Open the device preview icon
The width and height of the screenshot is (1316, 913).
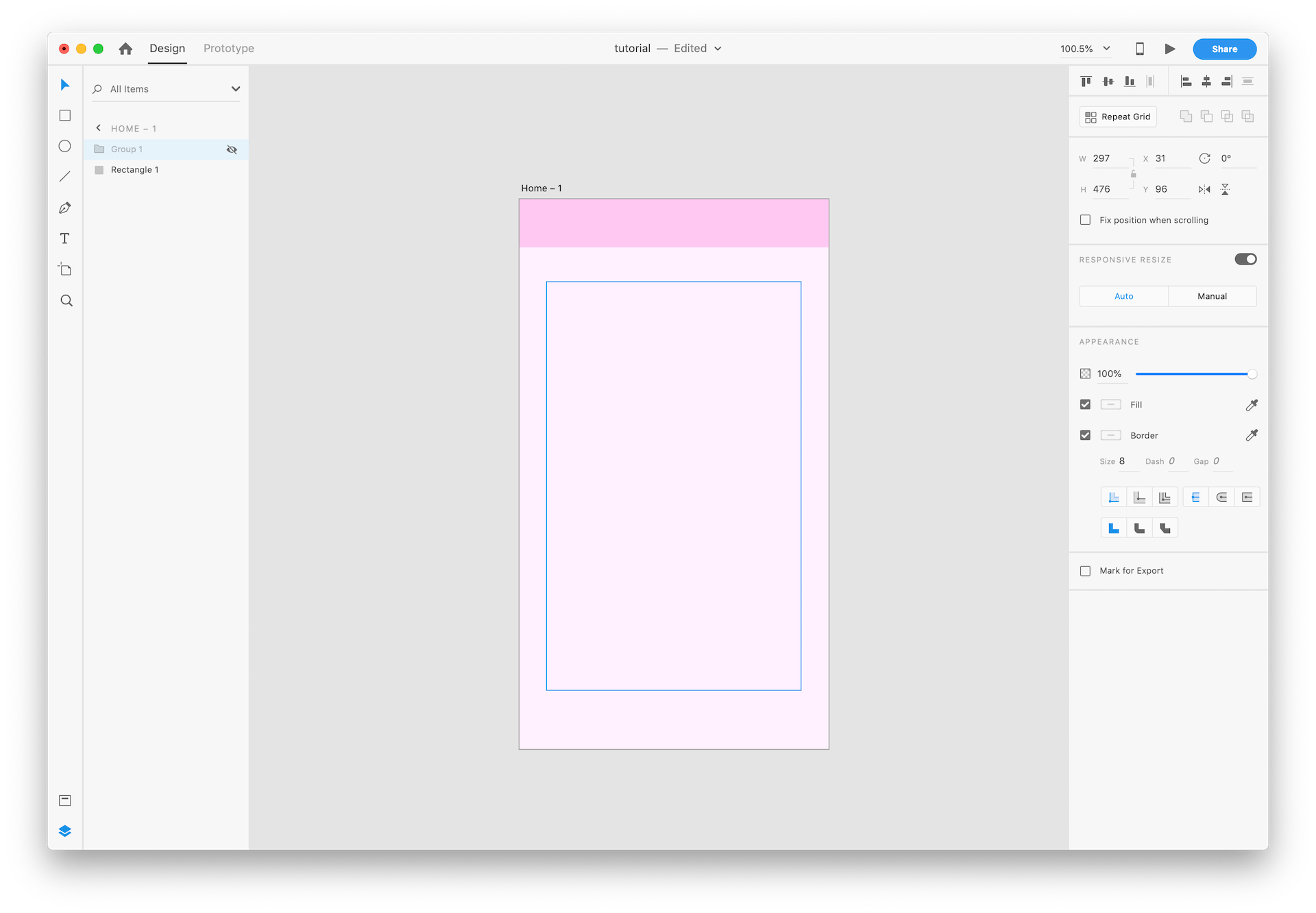click(x=1140, y=49)
